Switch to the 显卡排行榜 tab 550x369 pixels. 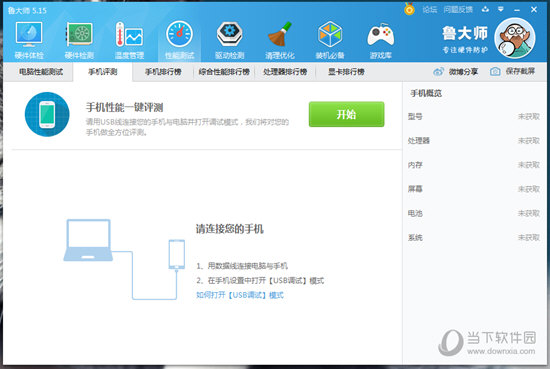tap(346, 72)
